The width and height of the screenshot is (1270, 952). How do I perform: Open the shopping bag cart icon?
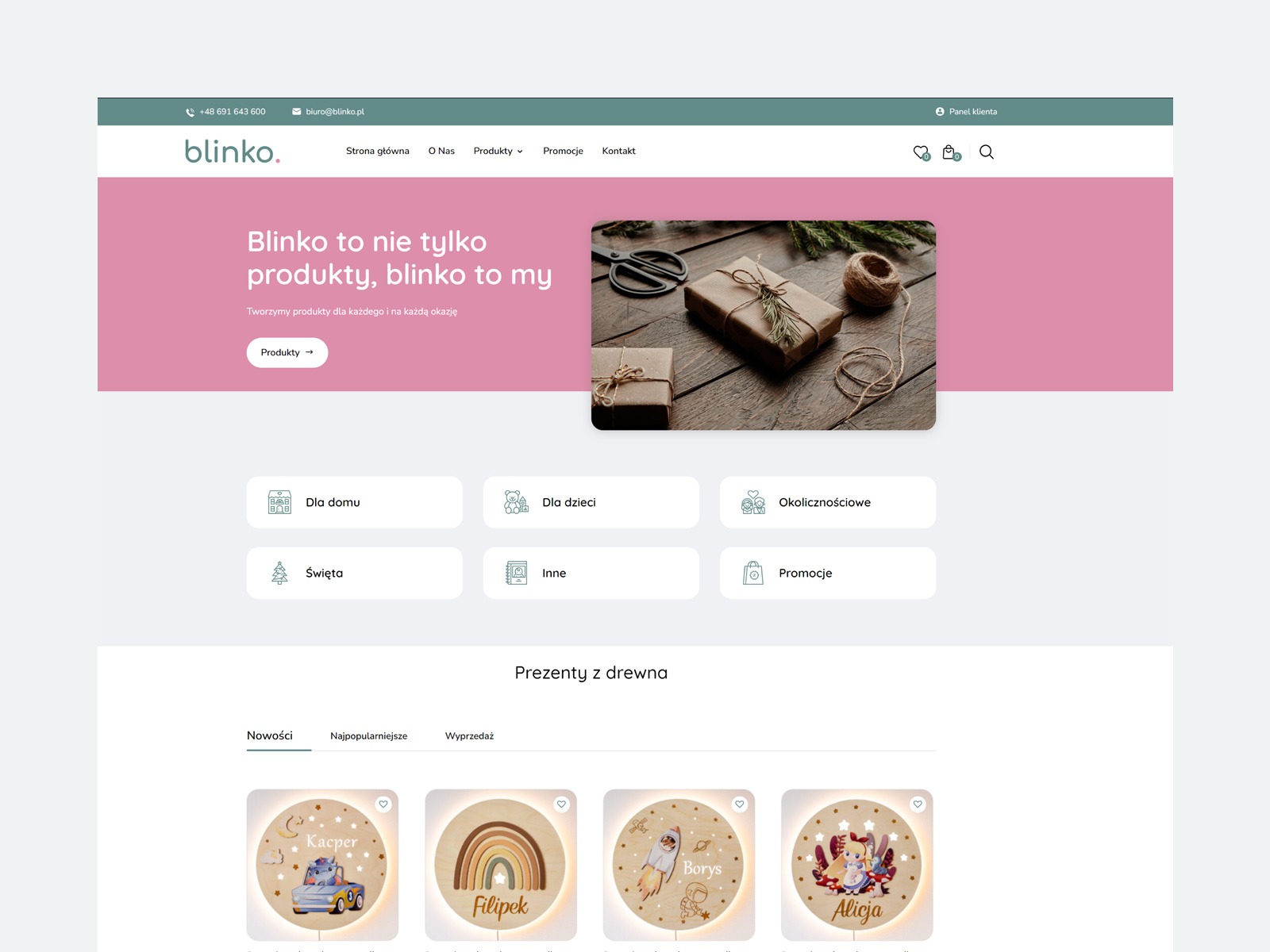pyautogui.click(x=950, y=152)
